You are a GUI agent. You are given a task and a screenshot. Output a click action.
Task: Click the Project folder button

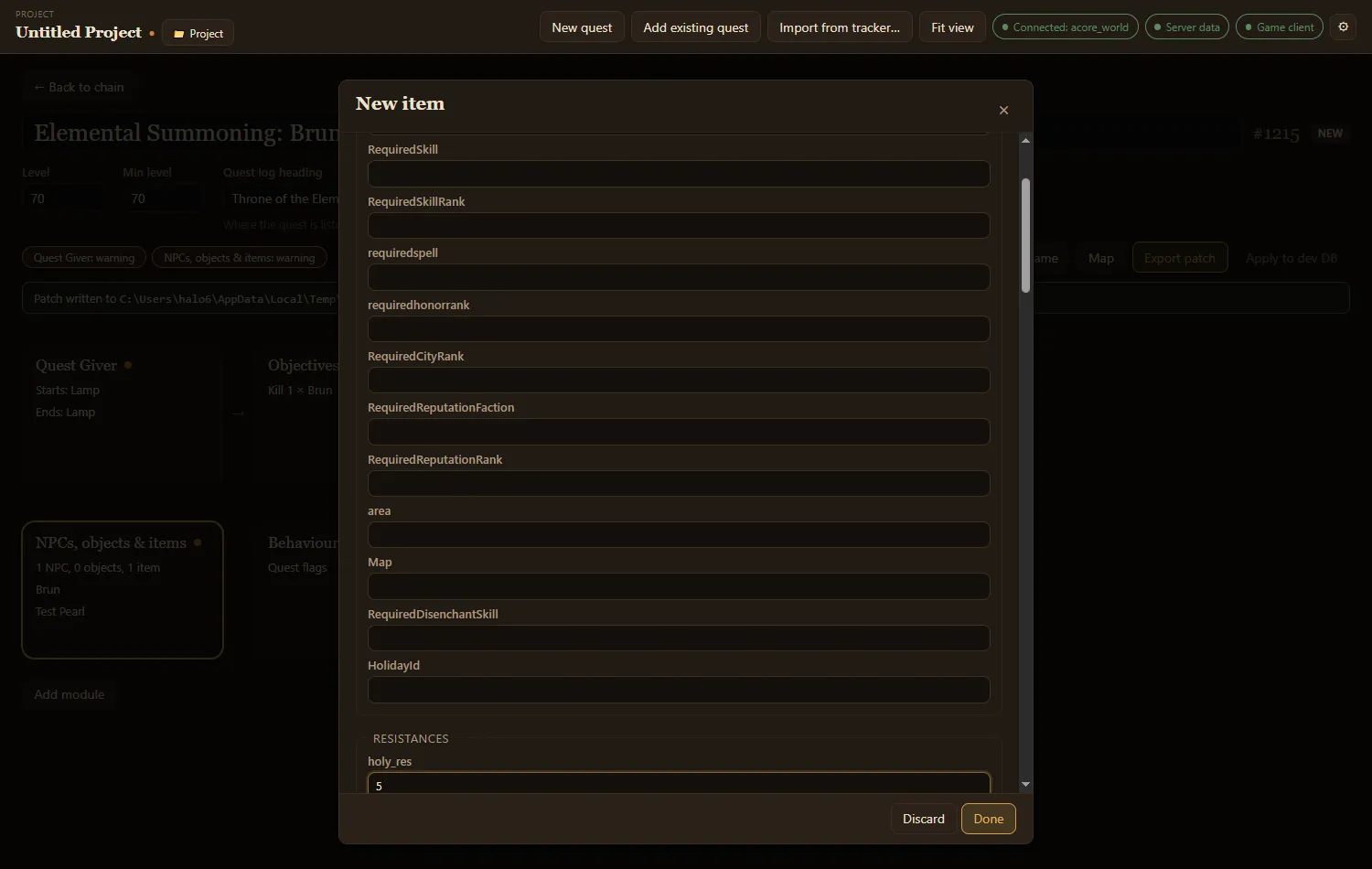point(198,33)
